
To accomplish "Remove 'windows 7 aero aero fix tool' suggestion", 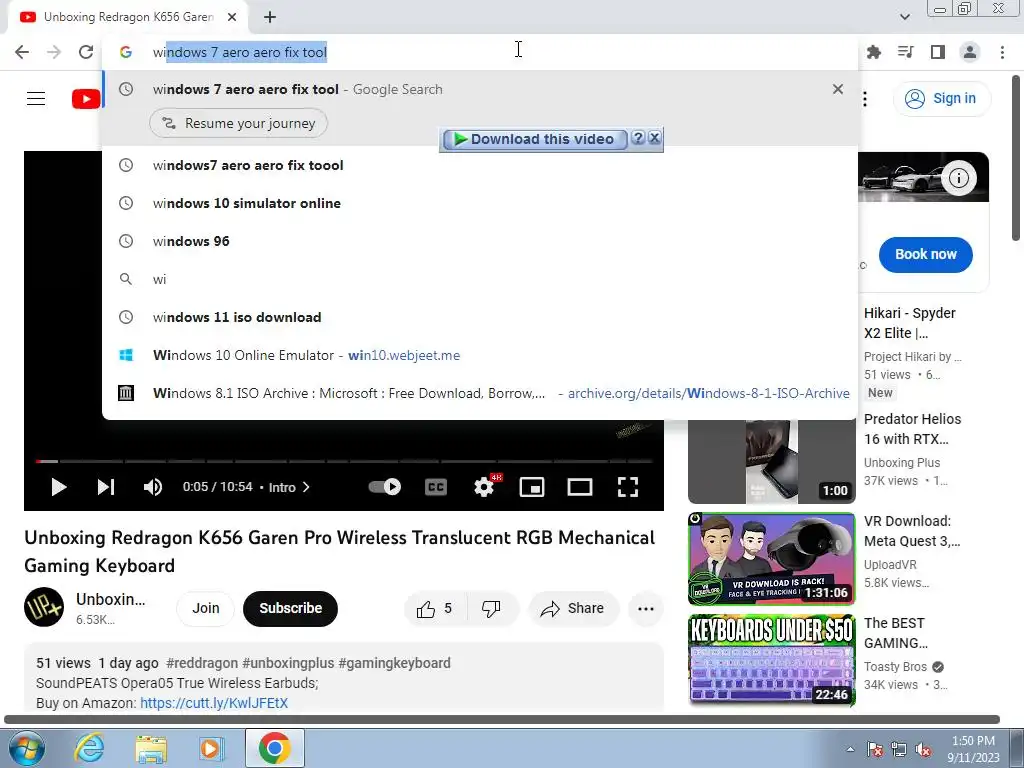I will pos(838,89).
